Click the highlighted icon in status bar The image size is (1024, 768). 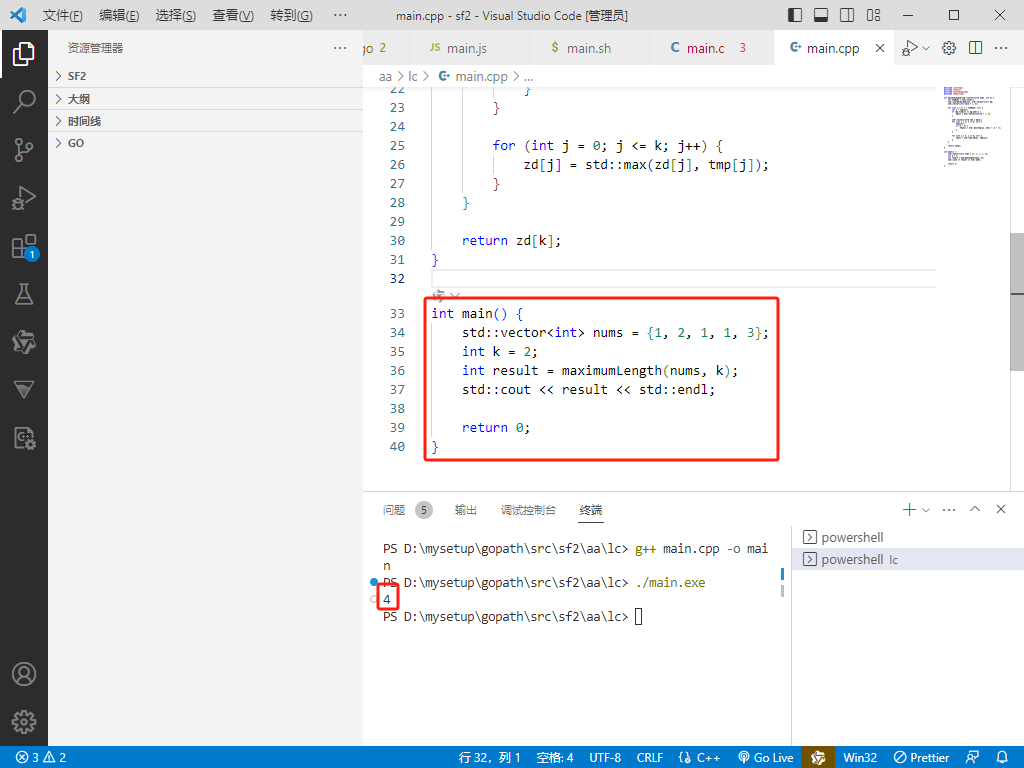818,758
